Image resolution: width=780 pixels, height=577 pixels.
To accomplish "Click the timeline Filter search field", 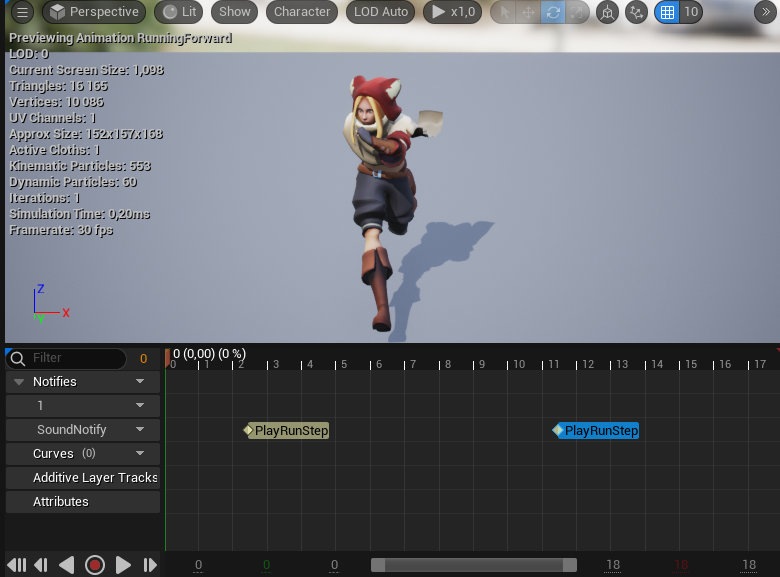I will point(67,358).
